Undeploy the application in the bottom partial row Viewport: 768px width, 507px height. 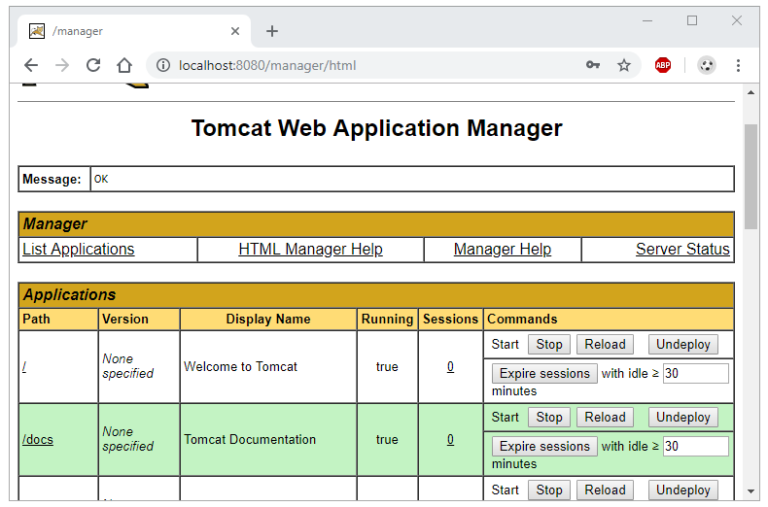tap(683, 490)
